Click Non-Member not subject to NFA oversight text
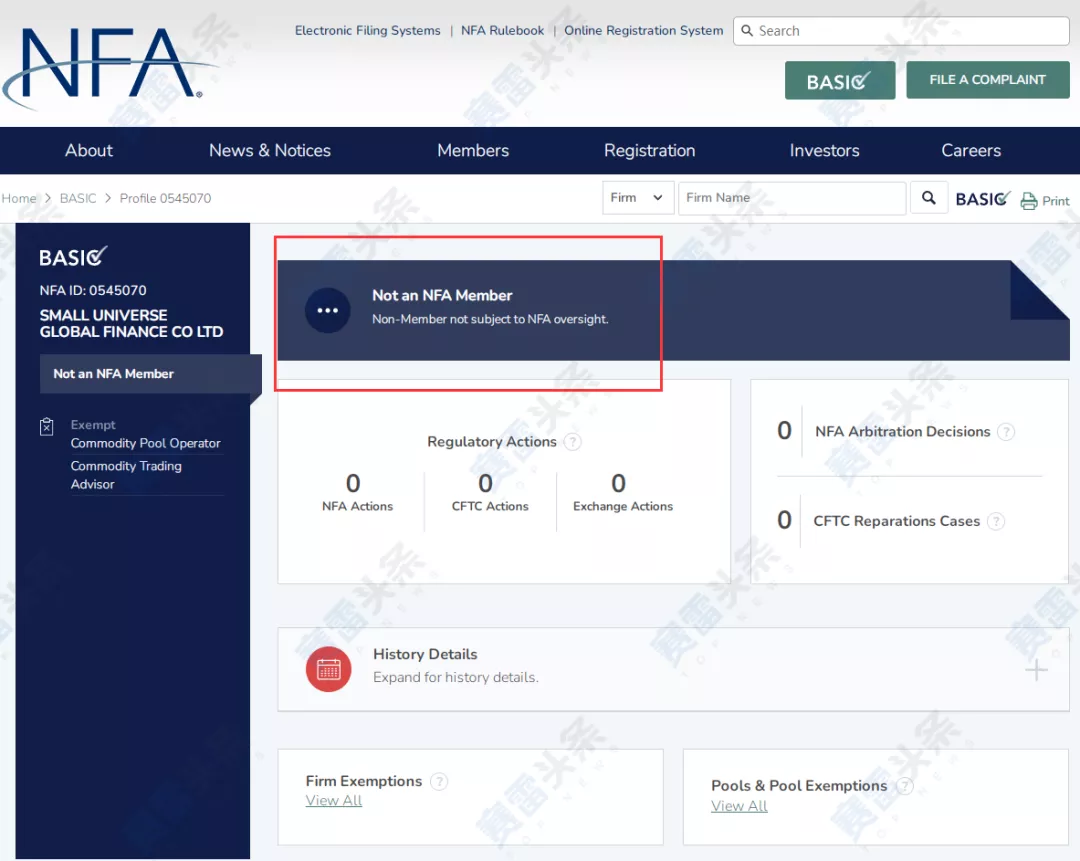 [x=490, y=320]
